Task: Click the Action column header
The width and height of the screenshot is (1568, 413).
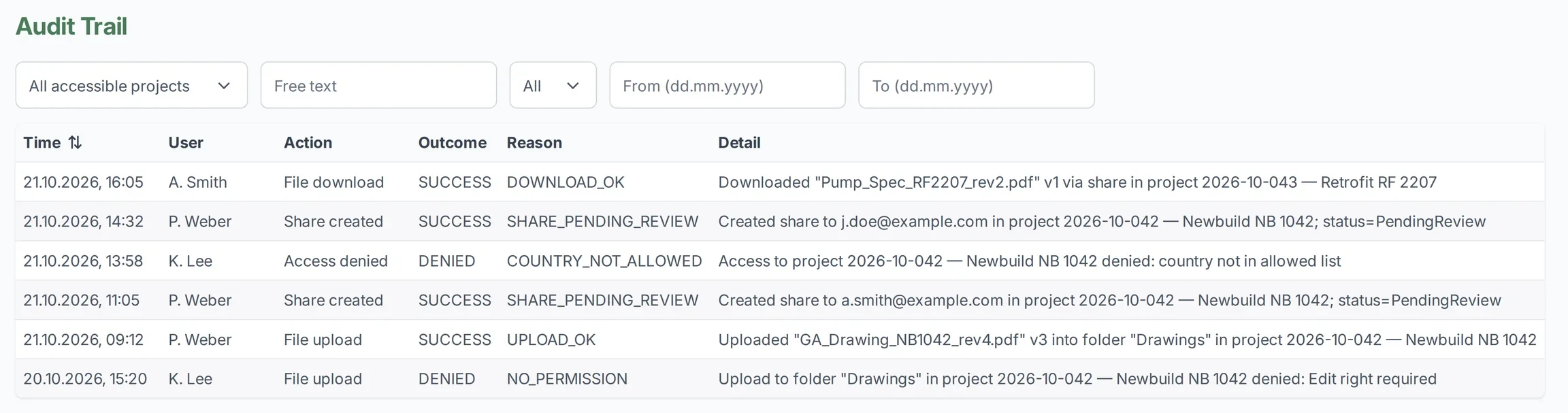Action: pyautogui.click(x=308, y=142)
